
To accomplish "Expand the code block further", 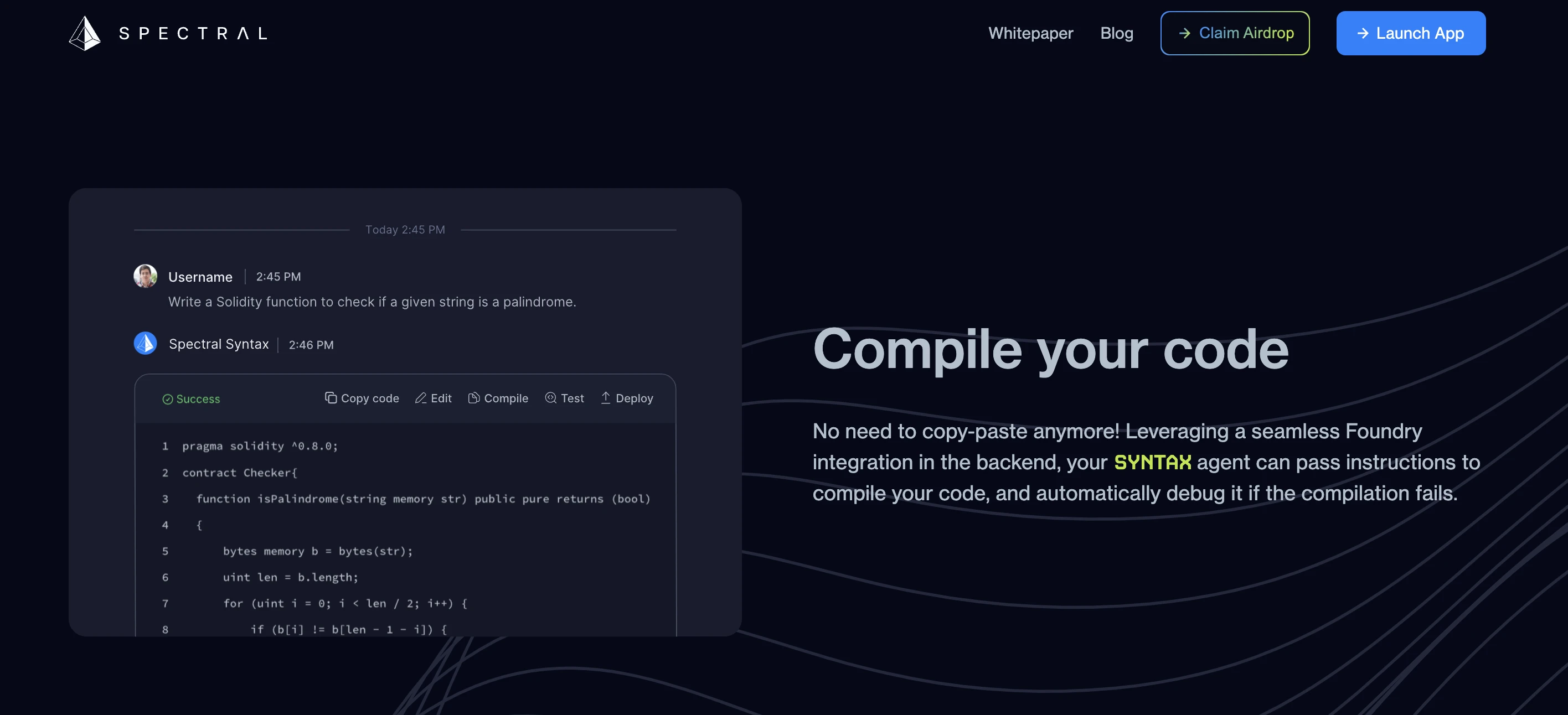I will pyautogui.click(x=405, y=636).
